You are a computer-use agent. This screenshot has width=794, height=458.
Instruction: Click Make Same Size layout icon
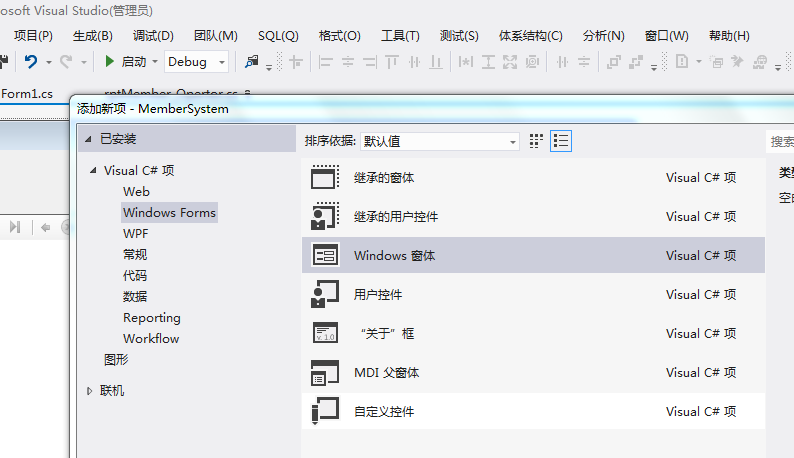(510, 62)
